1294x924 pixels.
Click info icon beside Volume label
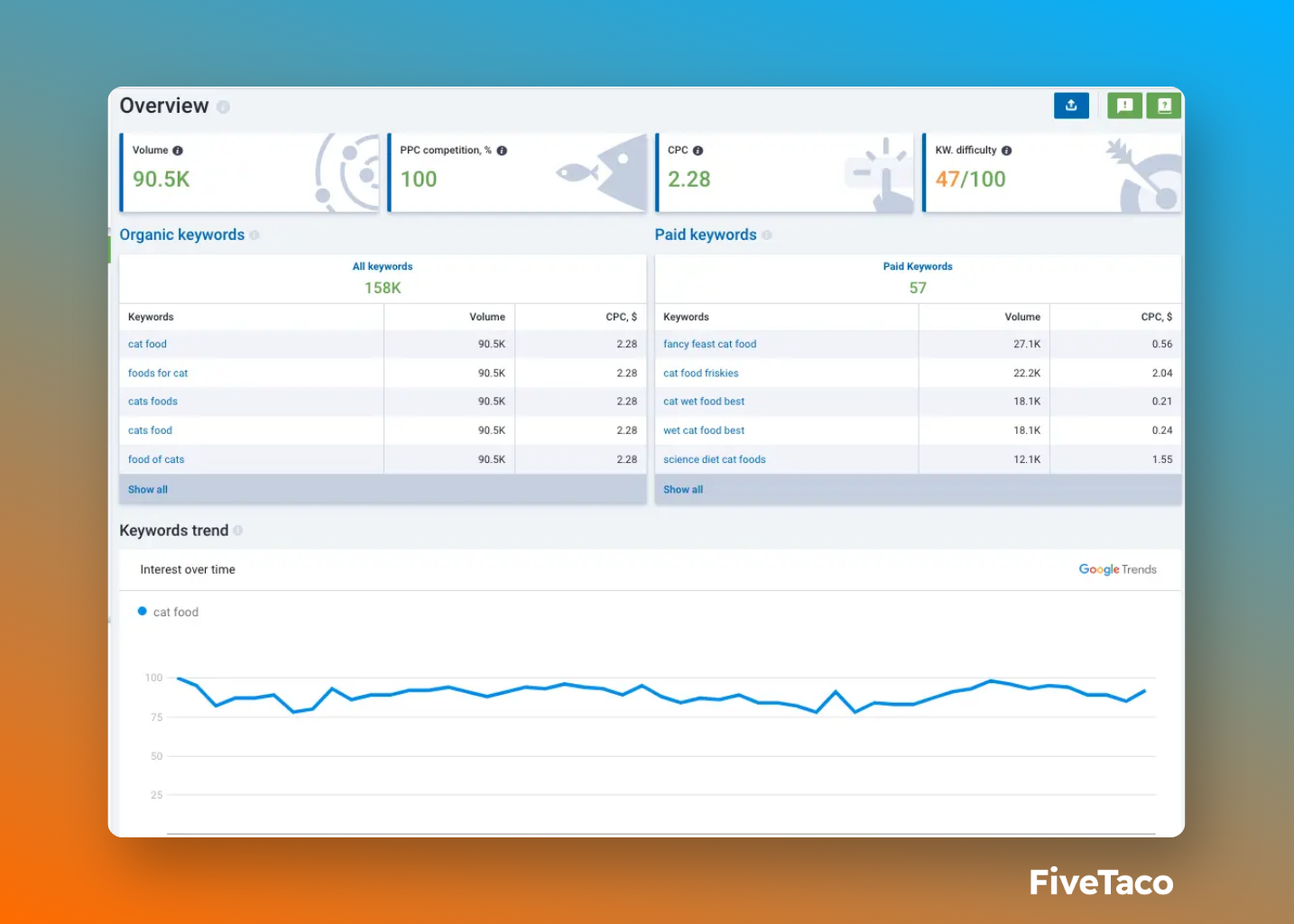tap(178, 151)
